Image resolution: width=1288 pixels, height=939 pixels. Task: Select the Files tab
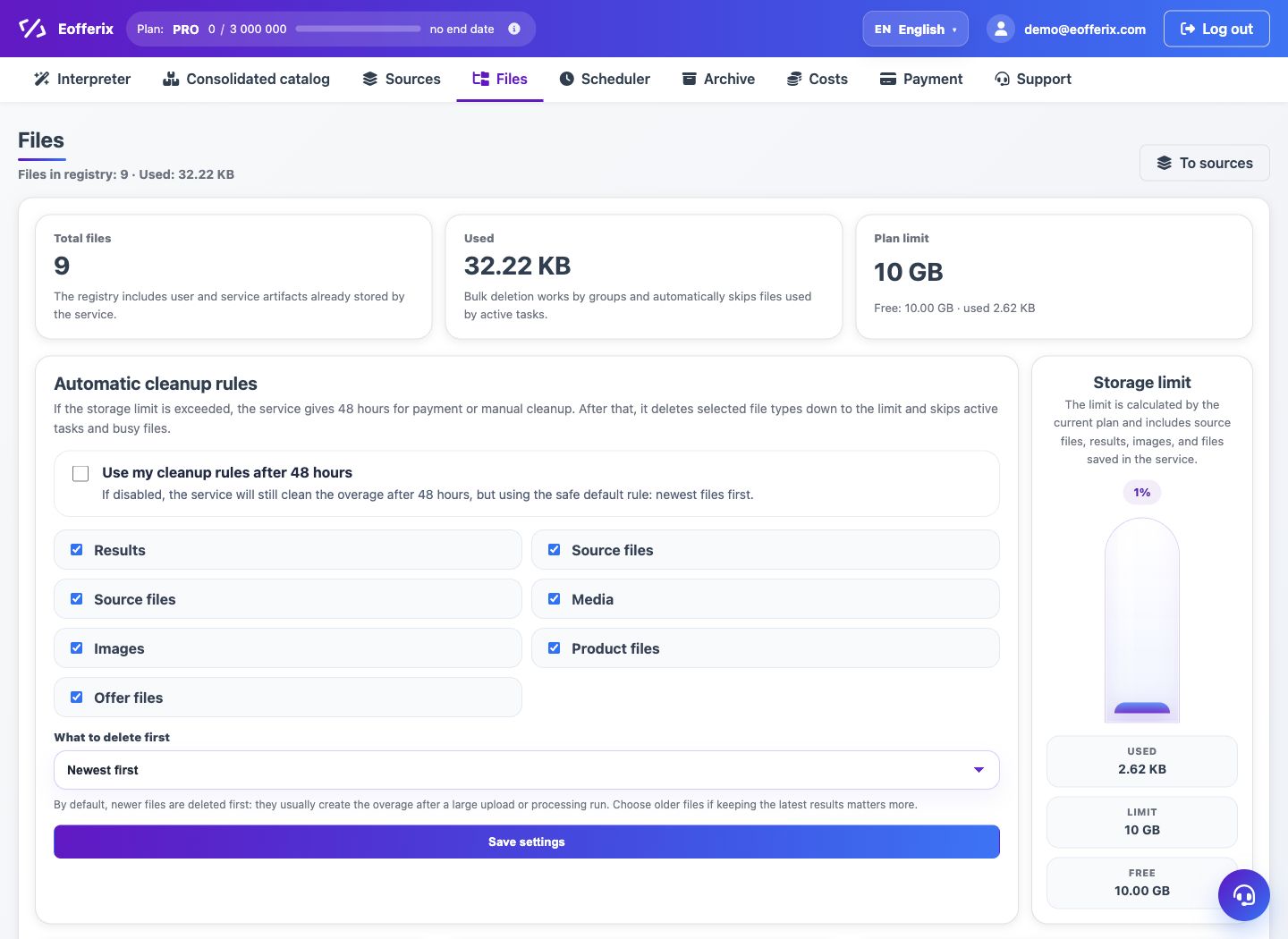pos(500,79)
